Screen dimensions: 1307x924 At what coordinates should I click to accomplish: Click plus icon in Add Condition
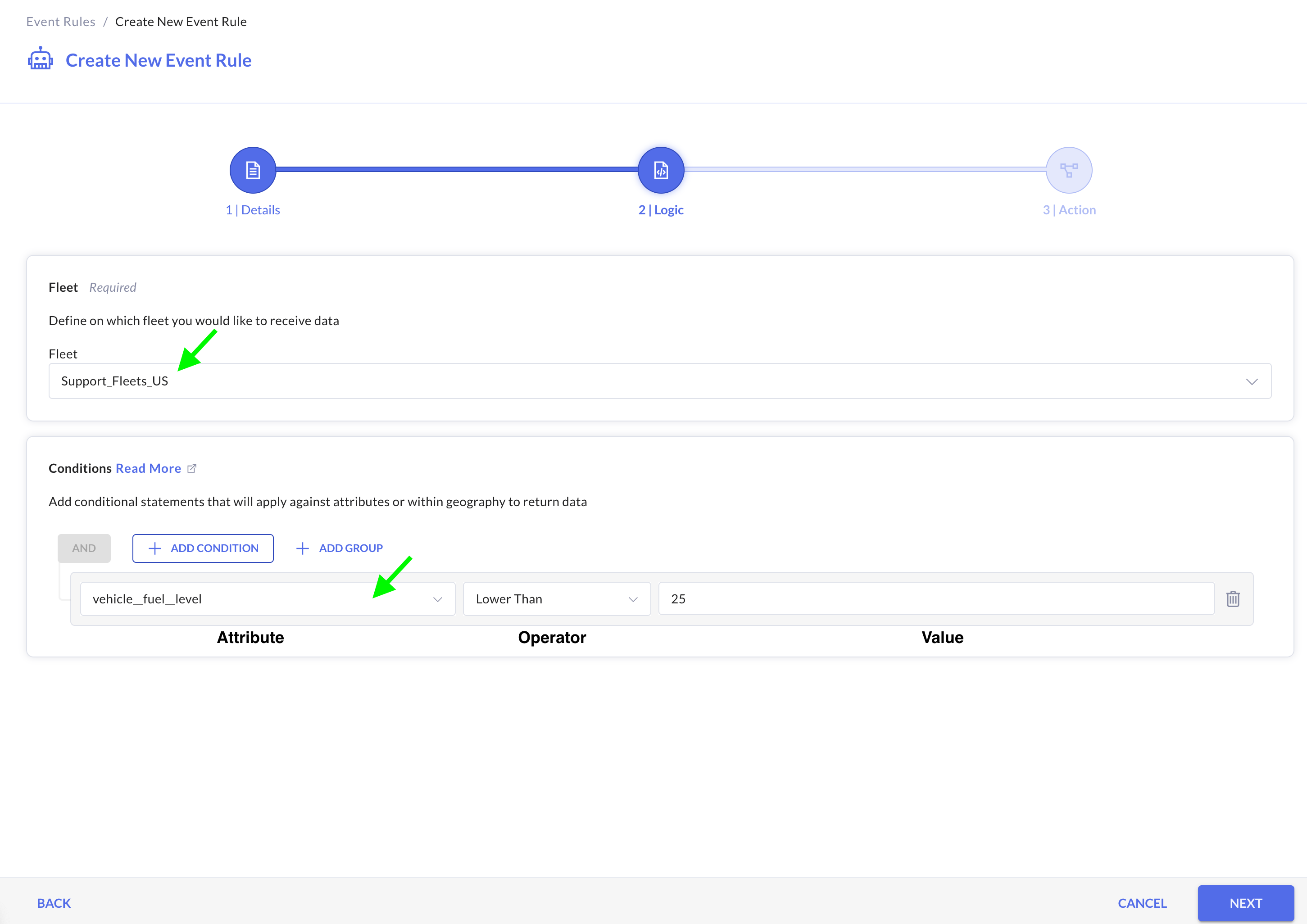point(155,548)
